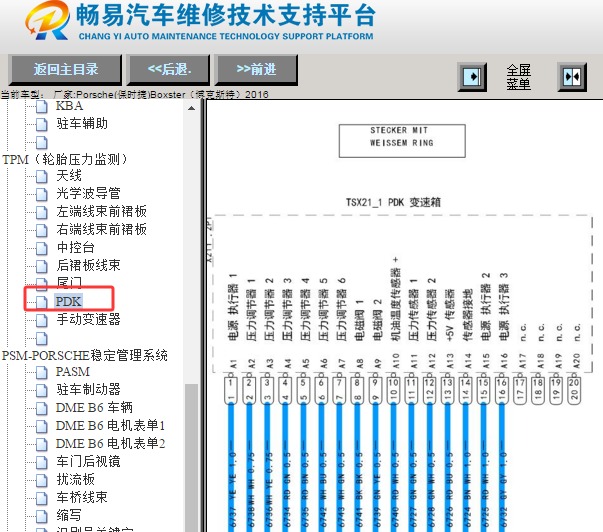Click the TSX21_1 PDK 变速箱 diagram title
This screenshot has width=603, height=532.
pyautogui.click(x=393, y=202)
